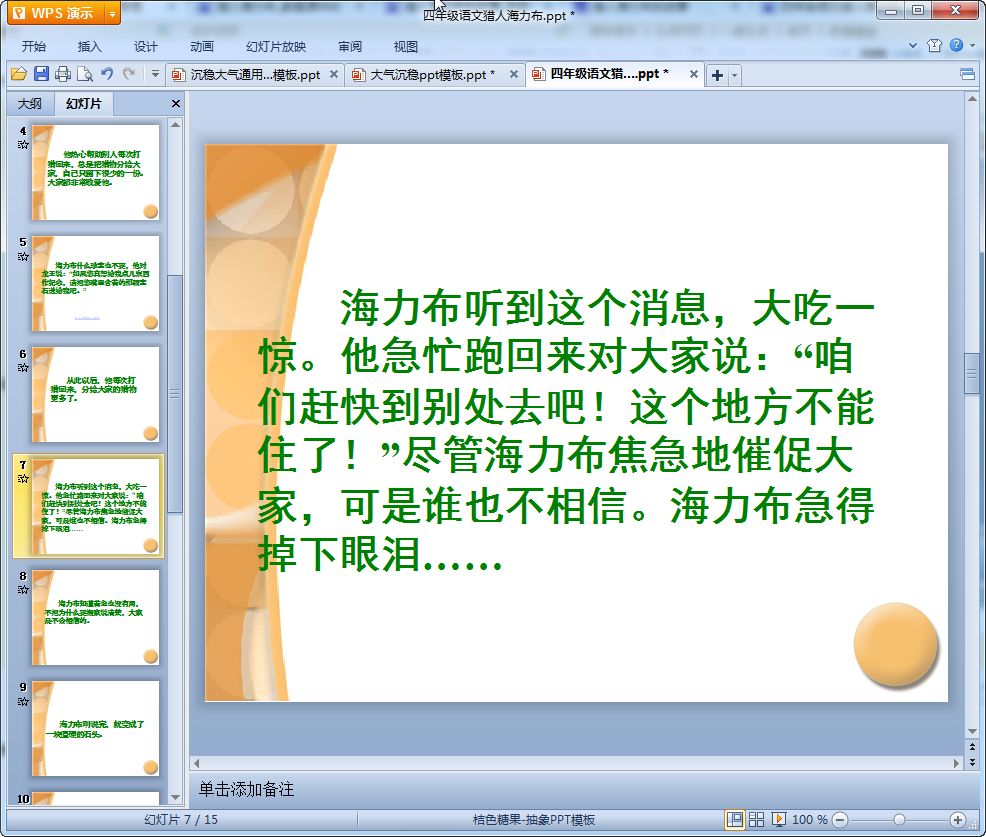Click the main slide vertical scrollbar thumb

[972, 374]
